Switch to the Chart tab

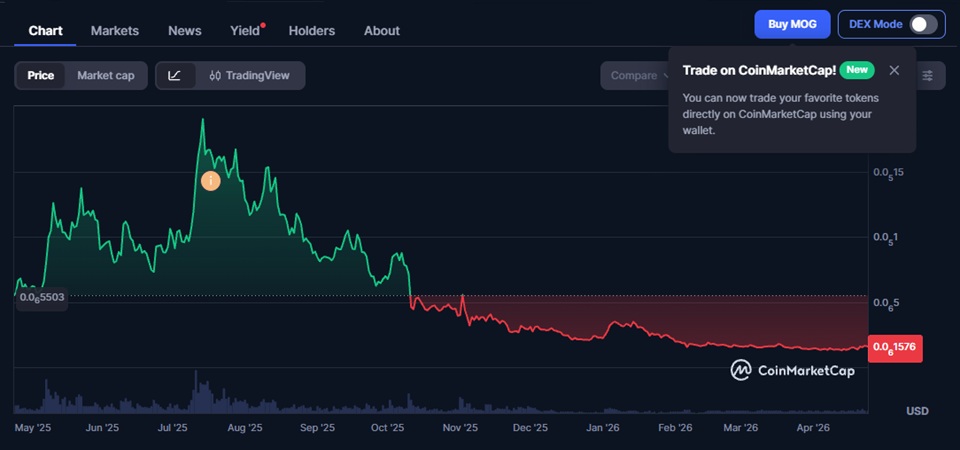pos(45,31)
